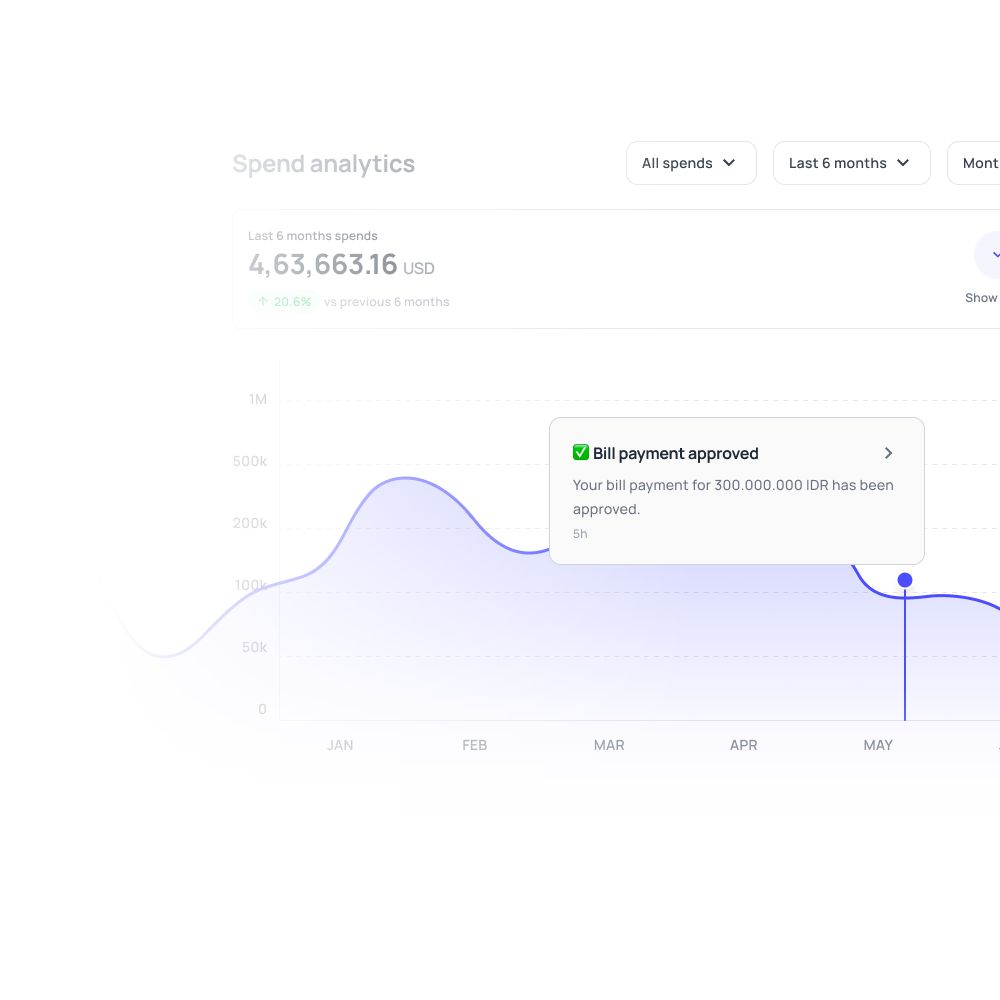This screenshot has height=1000, width=1000.
Task: Click the 500k label on the y-axis
Action: click(249, 461)
